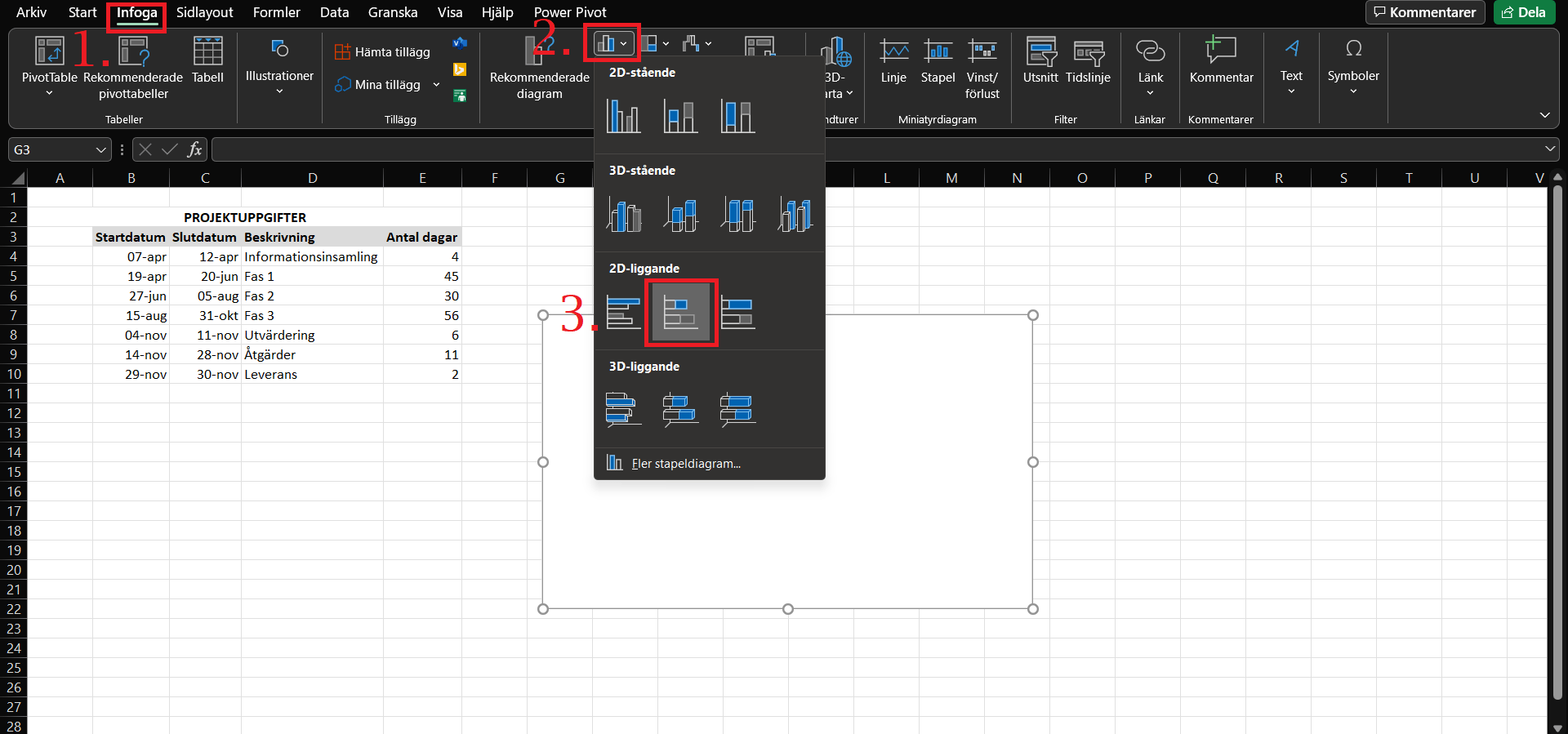Click cell containing Informationsinsamling
The width and height of the screenshot is (1568, 734).
point(311,257)
